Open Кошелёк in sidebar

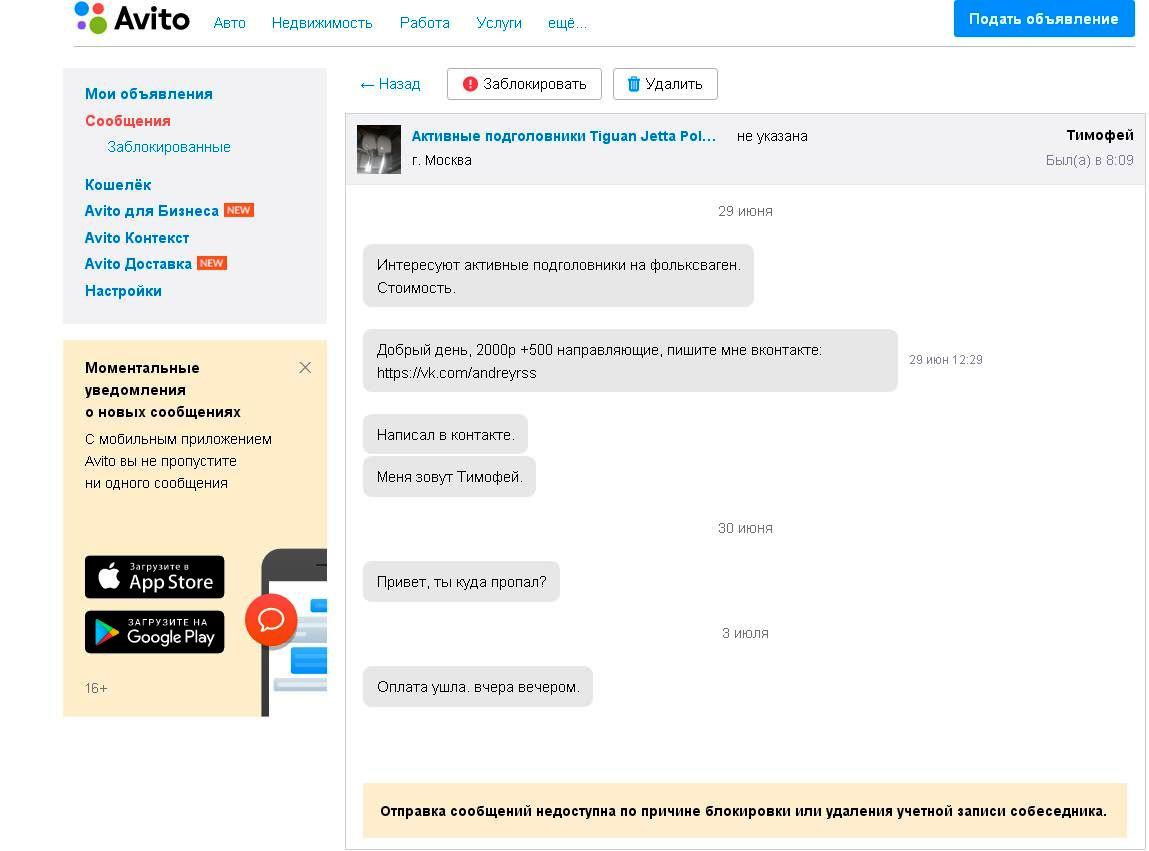(118, 185)
